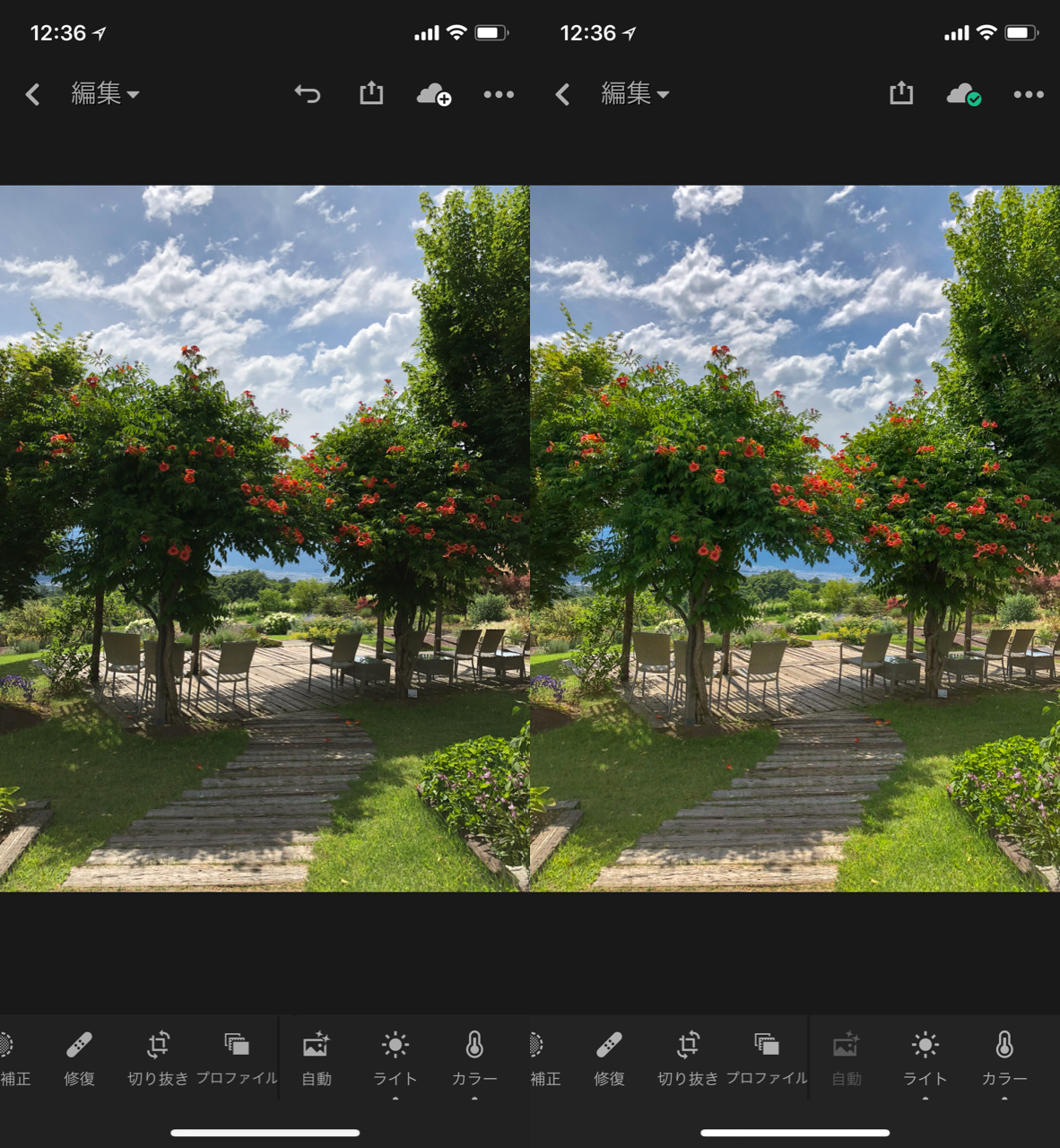
Task: Open 編集 dropdown on the right phone
Action: (x=635, y=93)
